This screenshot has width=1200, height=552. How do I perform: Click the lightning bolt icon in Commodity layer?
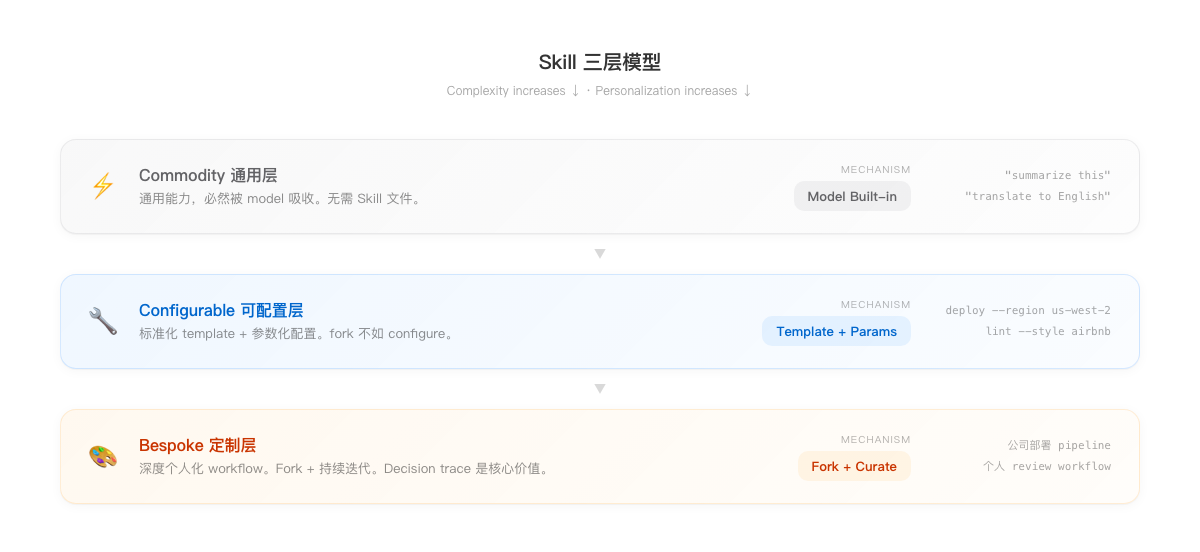tap(103, 186)
